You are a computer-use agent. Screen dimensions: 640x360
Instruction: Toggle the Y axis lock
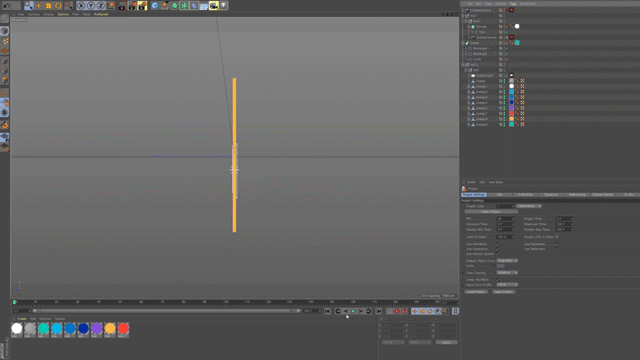coord(91,6)
